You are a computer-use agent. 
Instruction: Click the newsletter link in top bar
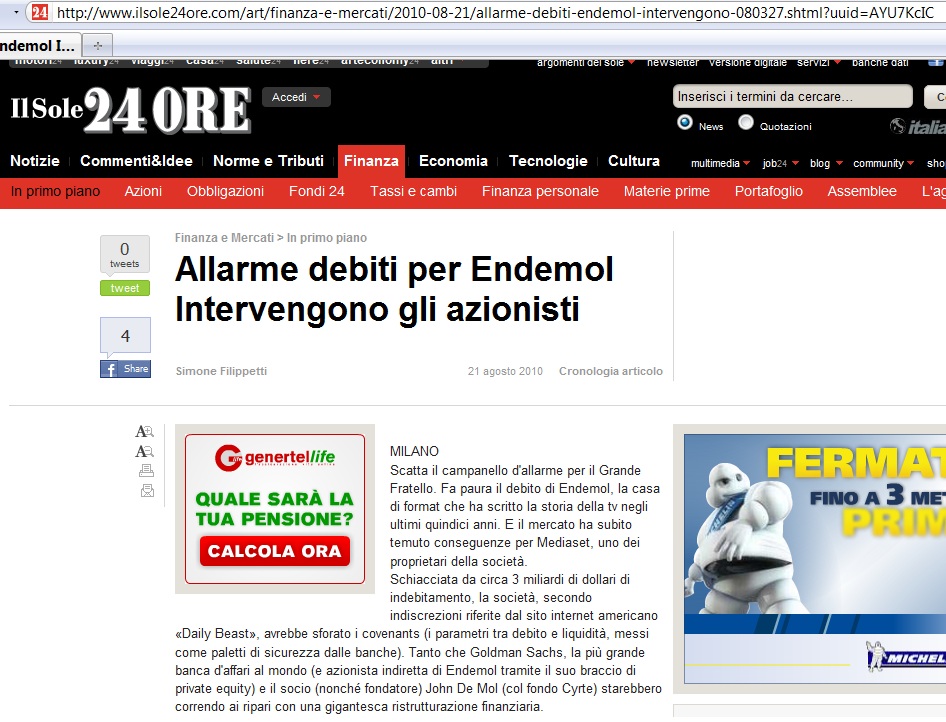point(673,62)
